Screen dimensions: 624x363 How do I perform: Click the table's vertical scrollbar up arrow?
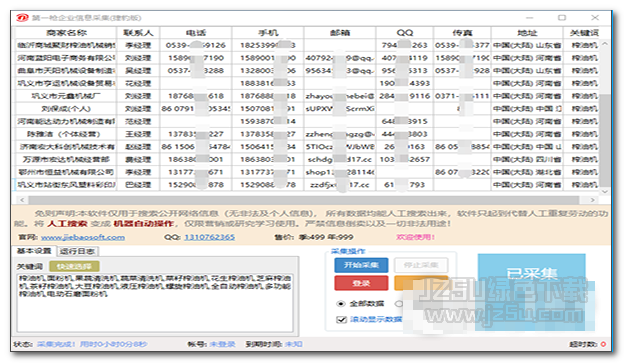(605, 43)
